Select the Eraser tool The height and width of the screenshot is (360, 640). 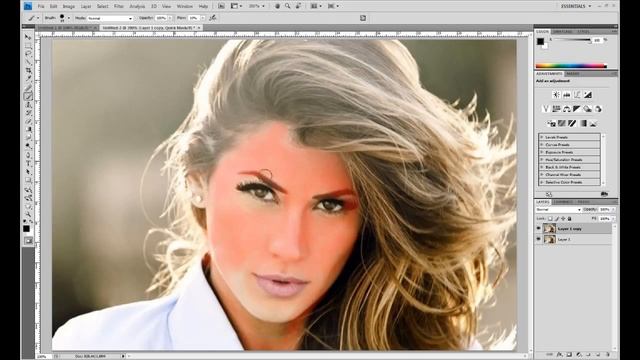coord(28,121)
